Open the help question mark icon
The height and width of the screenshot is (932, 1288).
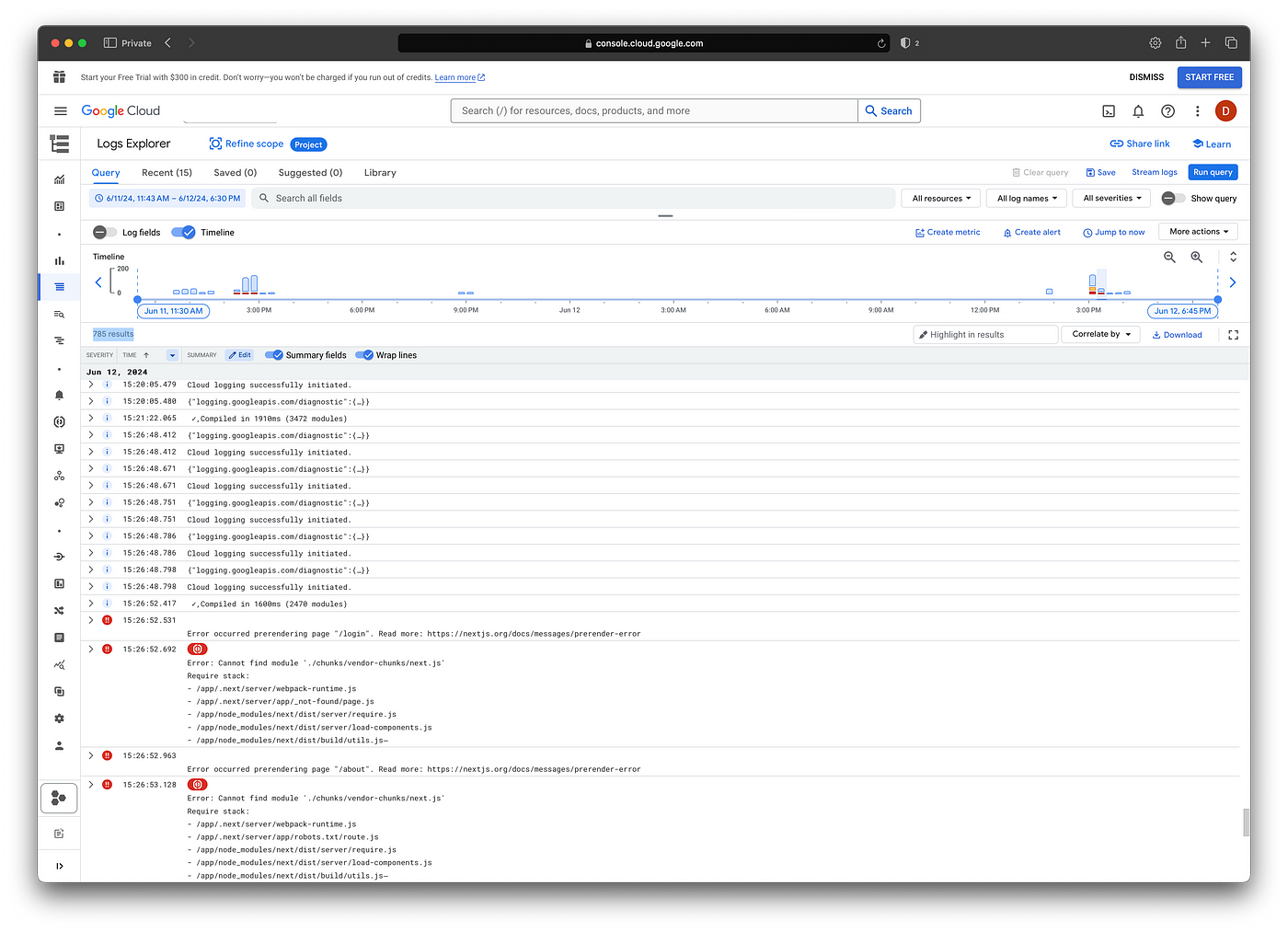[x=1167, y=111]
